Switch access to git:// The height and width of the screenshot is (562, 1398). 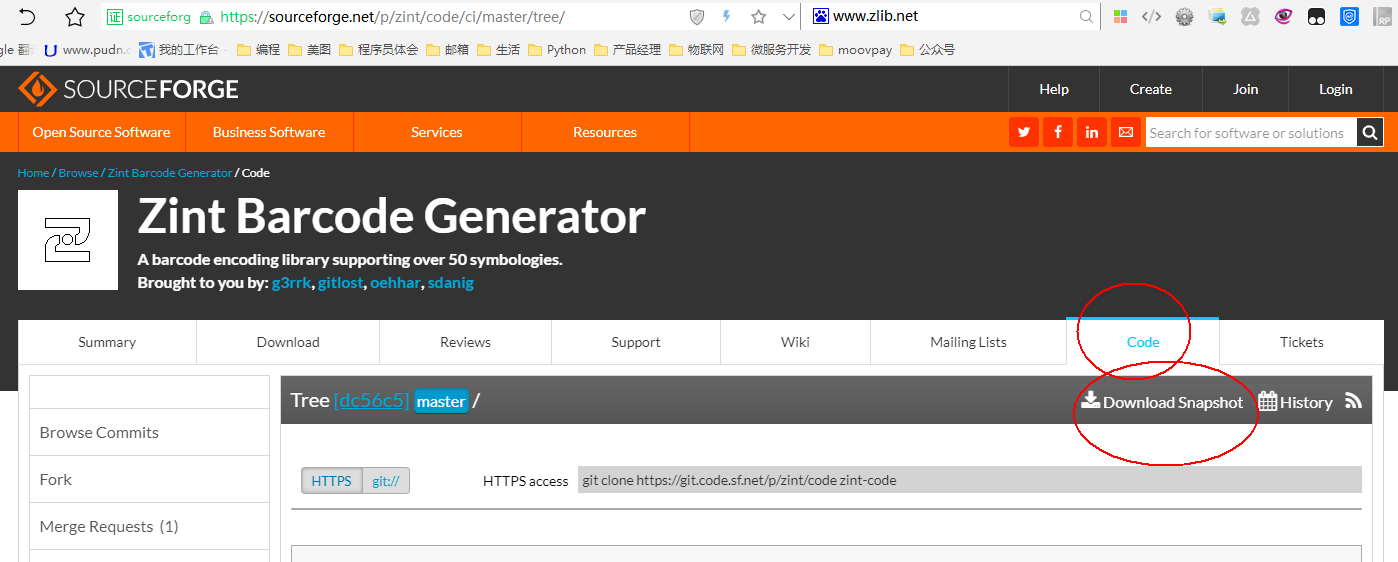(386, 481)
